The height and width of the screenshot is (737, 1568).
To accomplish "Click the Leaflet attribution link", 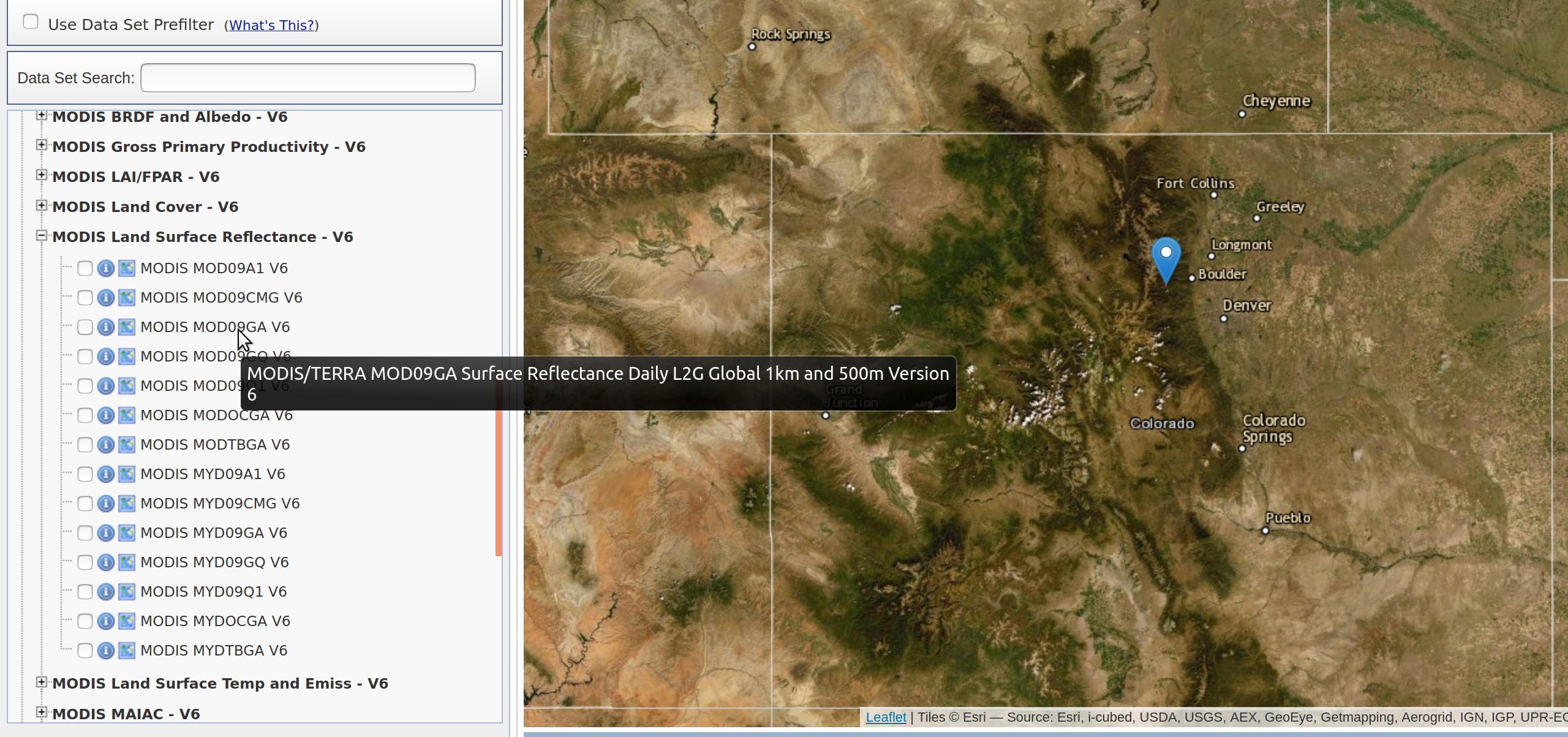I will [x=886, y=717].
